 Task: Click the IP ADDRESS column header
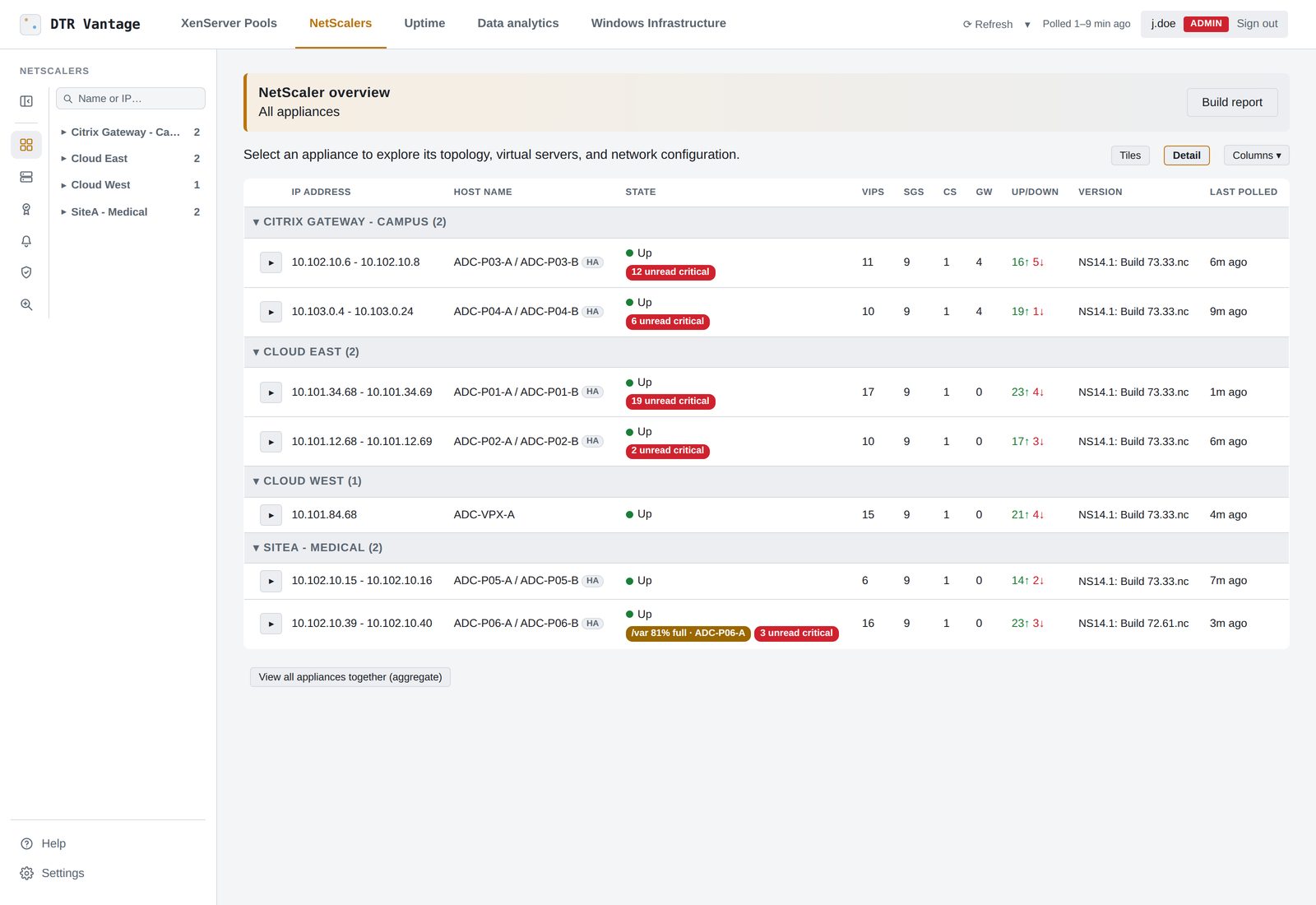[x=321, y=192]
